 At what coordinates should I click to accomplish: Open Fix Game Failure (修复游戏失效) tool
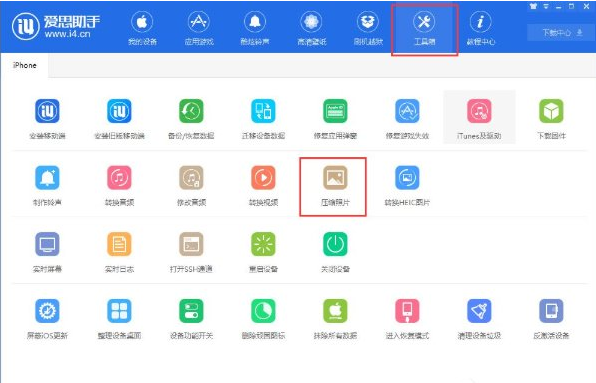(x=407, y=119)
